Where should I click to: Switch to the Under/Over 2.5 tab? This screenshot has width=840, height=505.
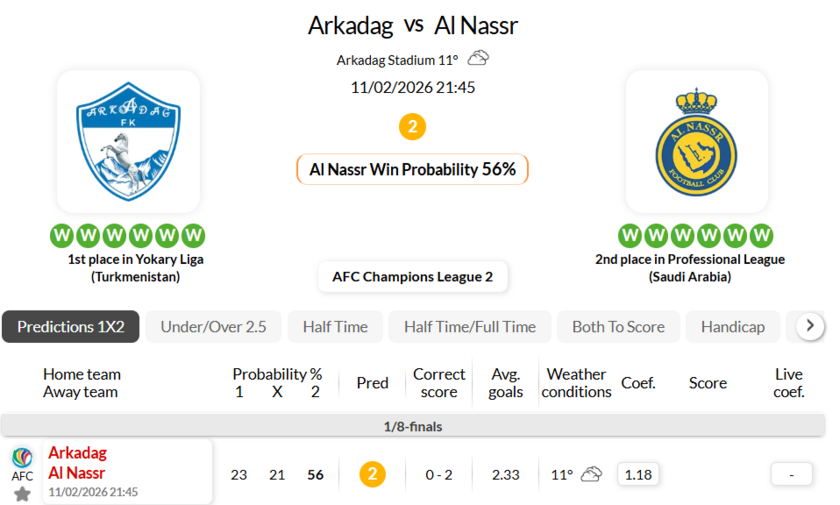[213, 327]
